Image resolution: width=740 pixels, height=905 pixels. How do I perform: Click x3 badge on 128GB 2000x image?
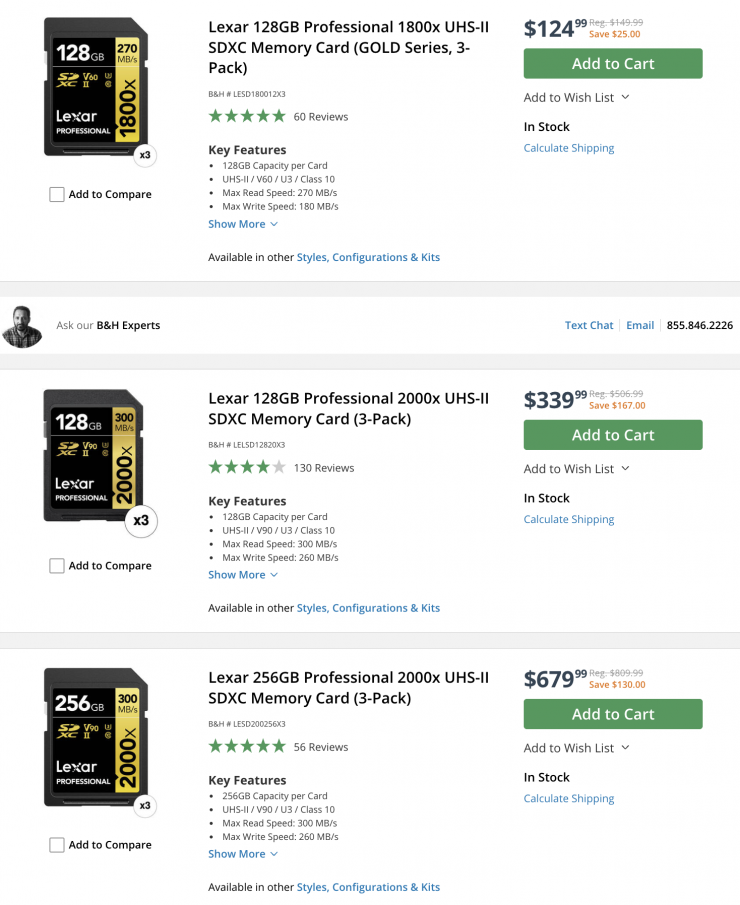(141, 521)
